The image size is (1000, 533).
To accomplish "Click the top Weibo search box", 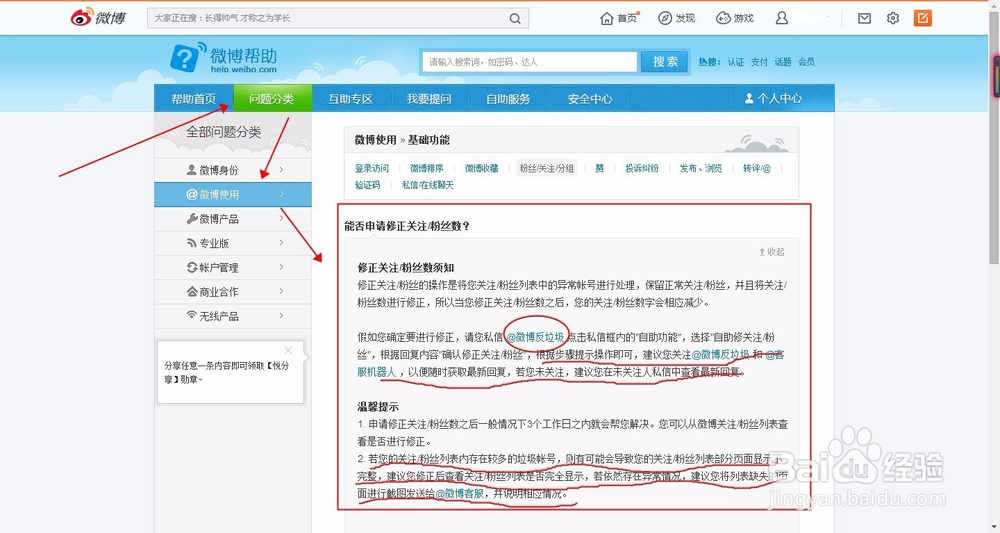I will [338, 18].
